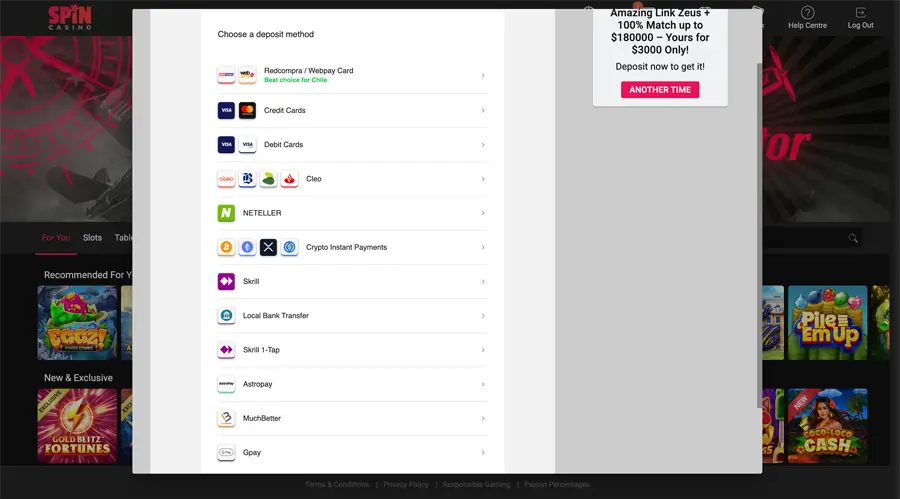Screen dimensions: 900x499
Task: Click the purple Skrill icon
Action: tap(226, 281)
